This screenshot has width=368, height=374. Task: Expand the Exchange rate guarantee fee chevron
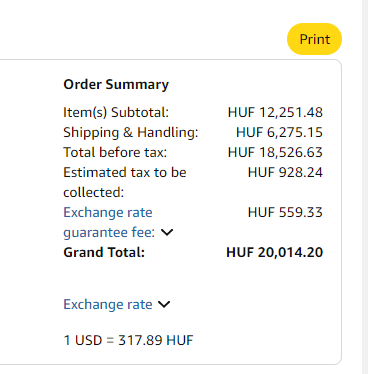point(167,232)
